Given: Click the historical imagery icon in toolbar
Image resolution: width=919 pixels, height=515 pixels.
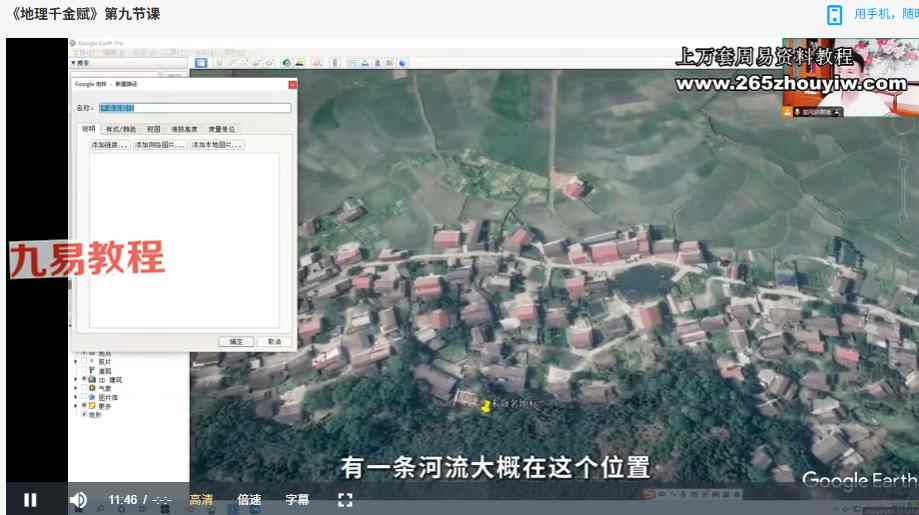Looking at the screenshot, I should 286,63.
